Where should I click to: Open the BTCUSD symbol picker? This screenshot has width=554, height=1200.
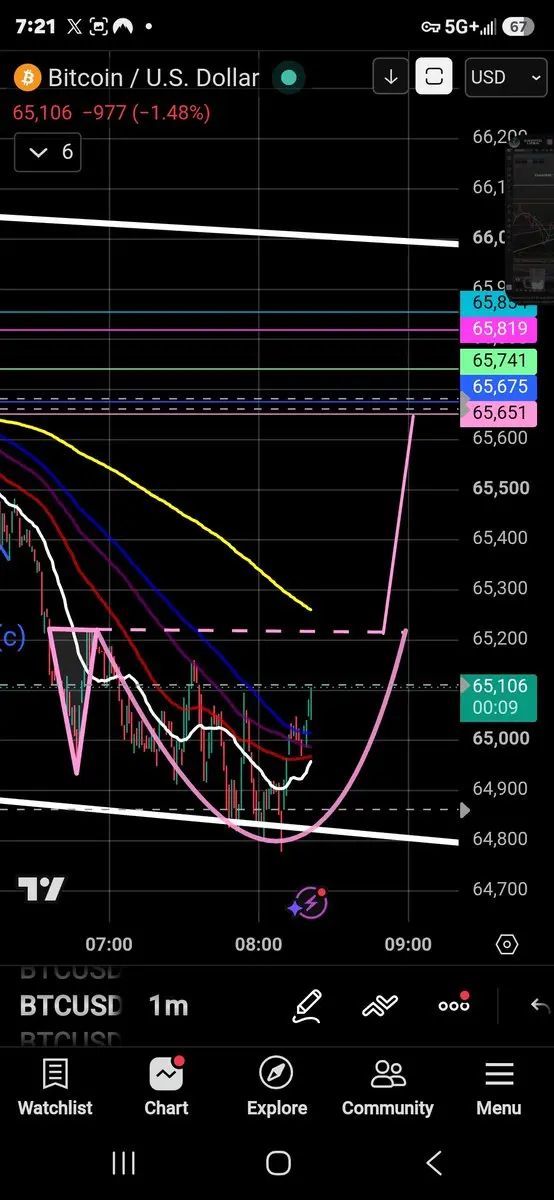coord(70,1005)
